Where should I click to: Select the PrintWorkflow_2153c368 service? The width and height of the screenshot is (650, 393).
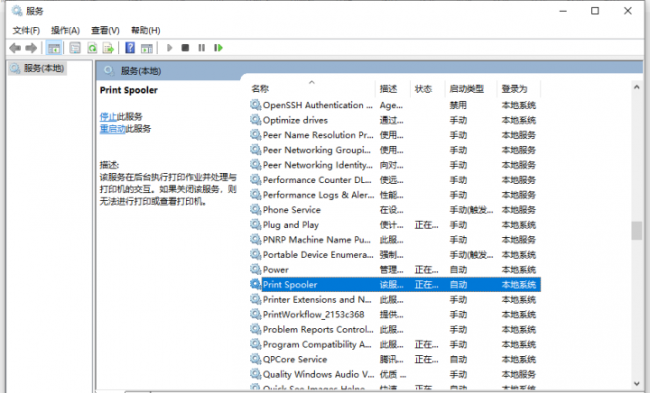395,314
